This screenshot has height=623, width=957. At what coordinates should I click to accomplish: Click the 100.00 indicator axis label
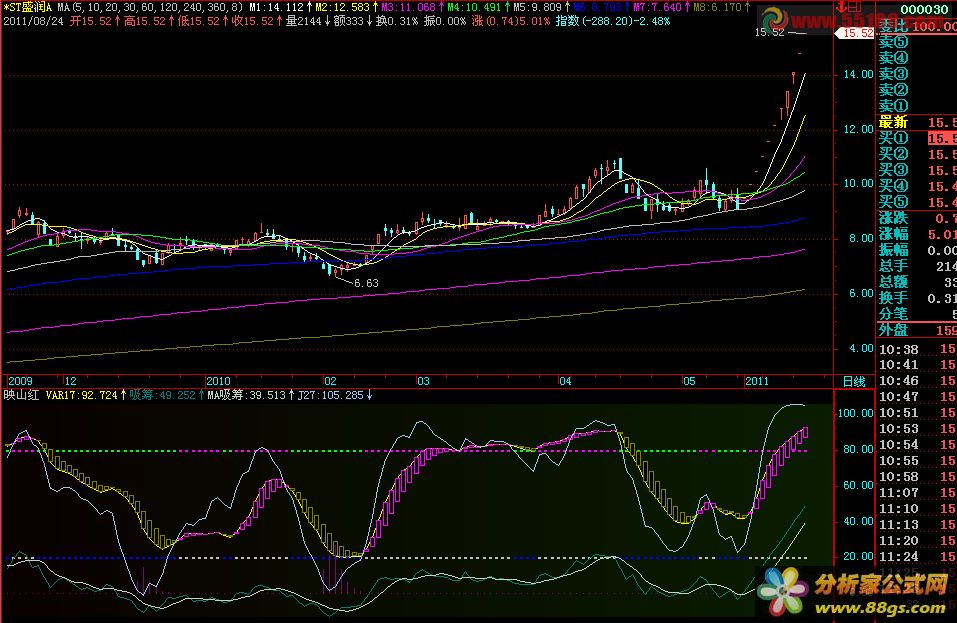click(855, 413)
